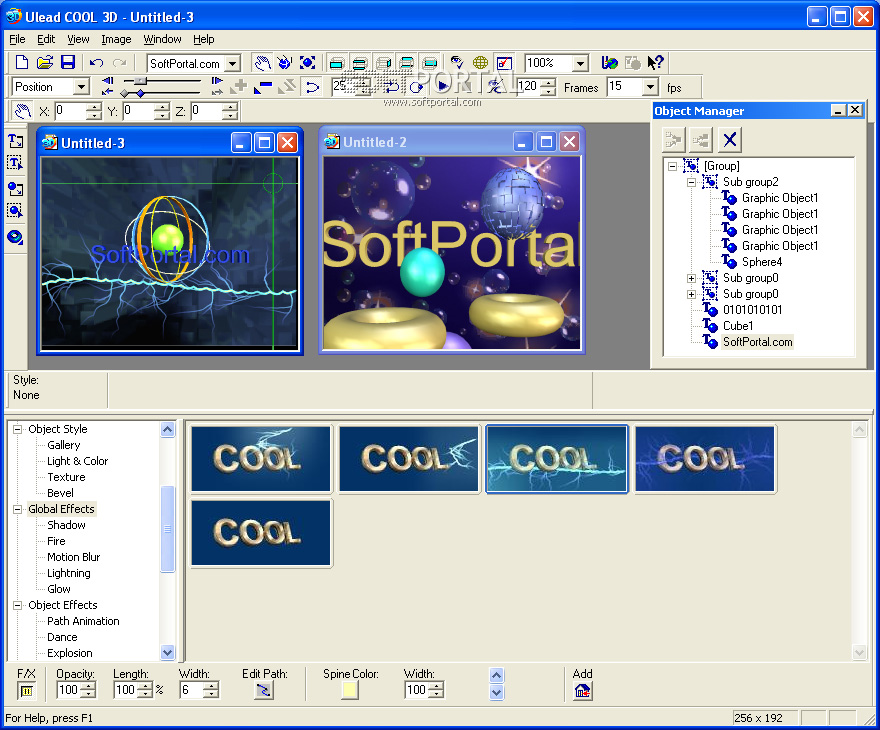
Task: Open the Image menu
Action: (x=116, y=39)
